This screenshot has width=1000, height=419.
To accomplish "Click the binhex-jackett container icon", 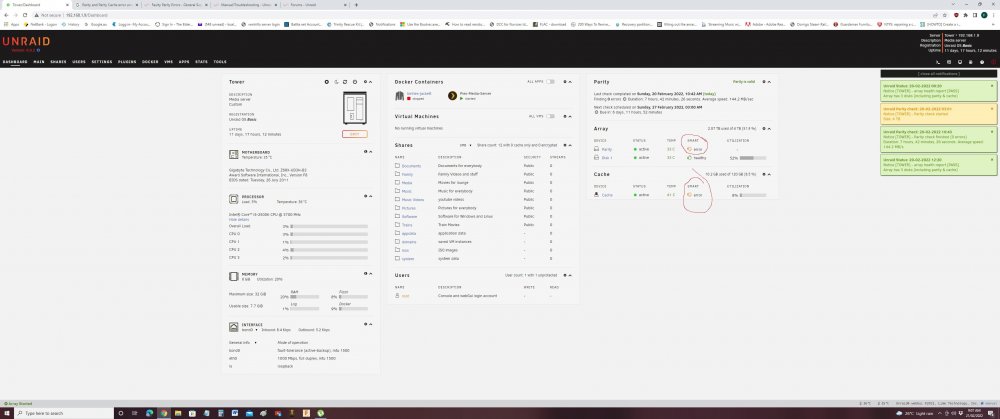I will click(x=400, y=96).
